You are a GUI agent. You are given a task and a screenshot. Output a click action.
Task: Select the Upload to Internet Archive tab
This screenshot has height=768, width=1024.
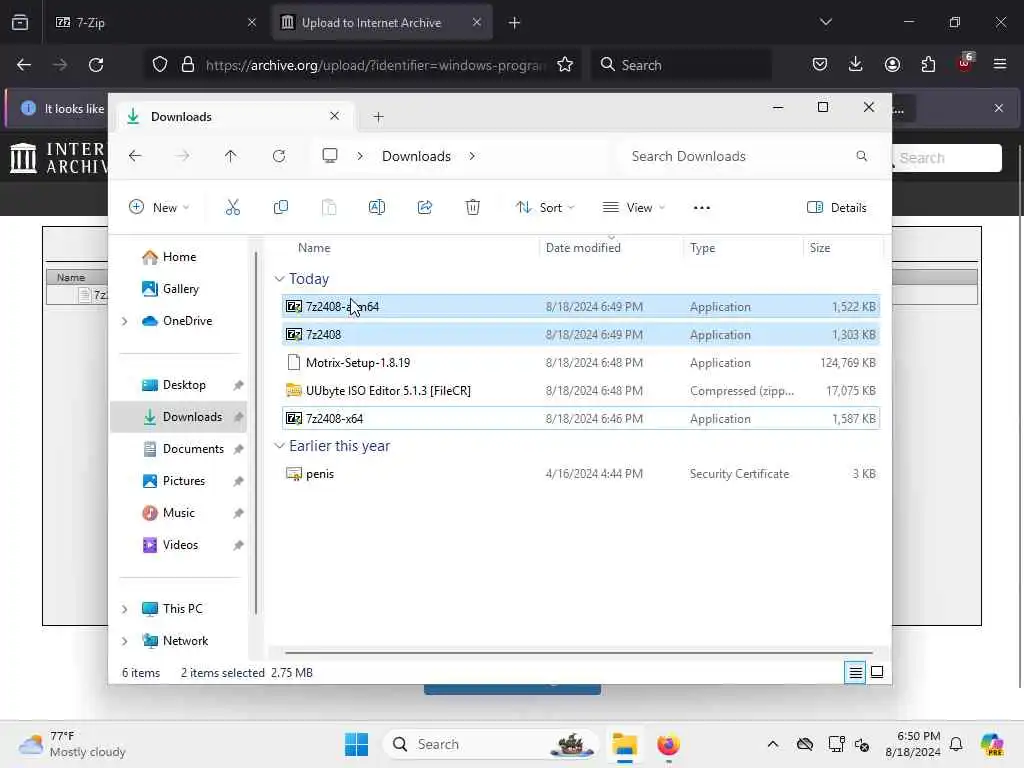tap(382, 22)
